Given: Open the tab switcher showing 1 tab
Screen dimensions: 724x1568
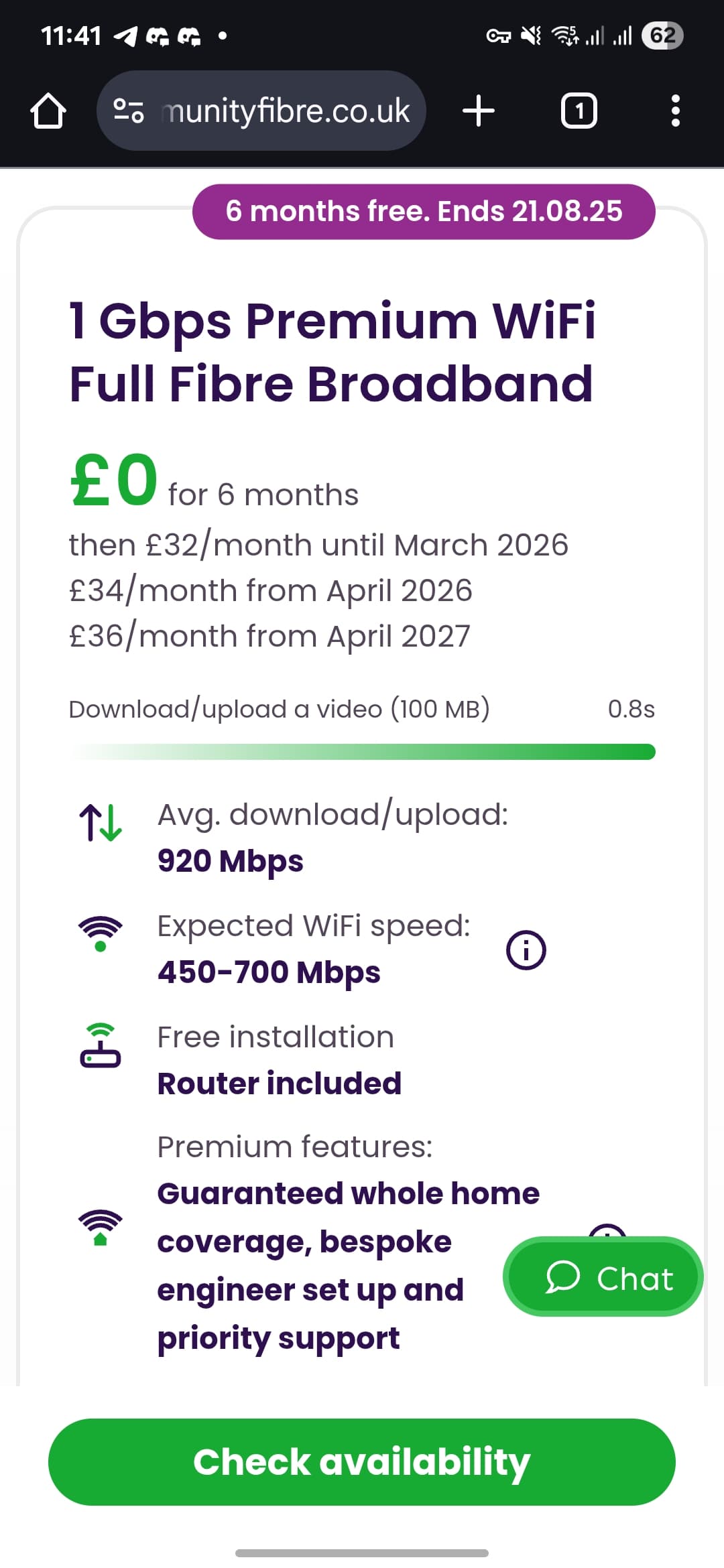Looking at the screenshot, I should [579, 111].
